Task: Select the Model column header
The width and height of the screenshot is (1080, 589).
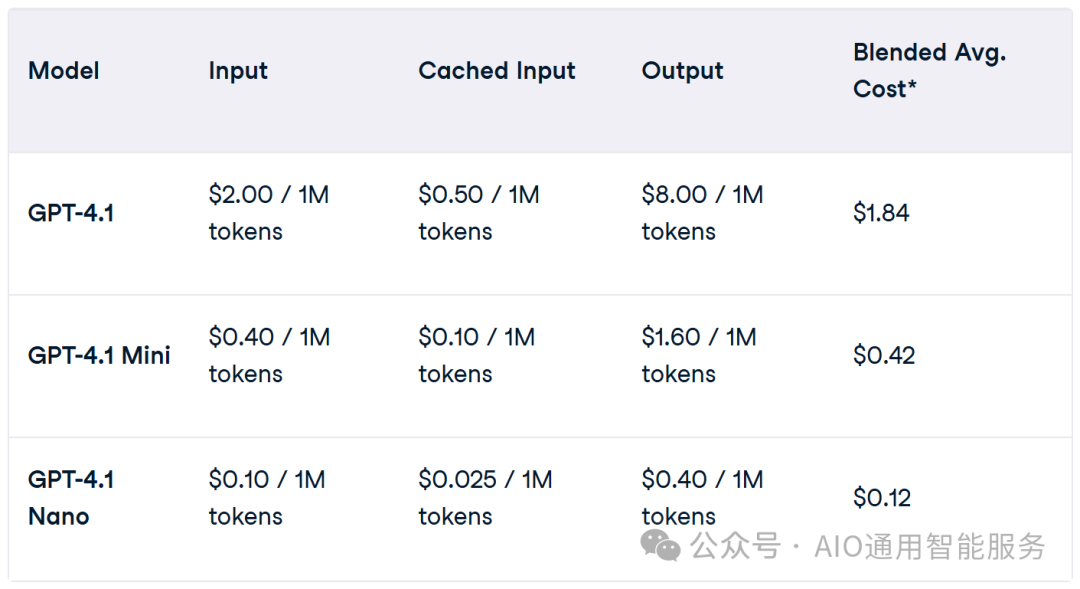Action: 64,71
